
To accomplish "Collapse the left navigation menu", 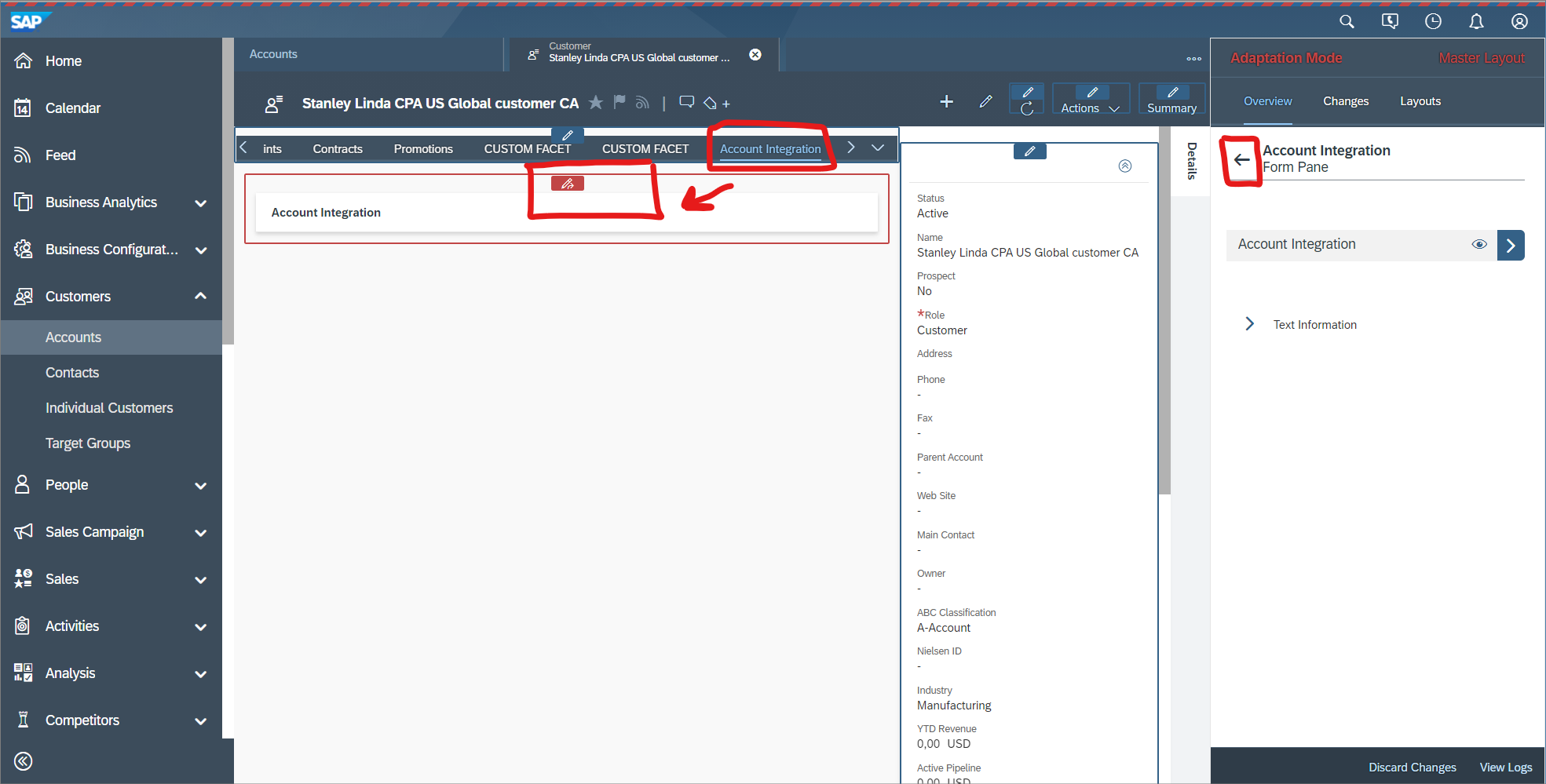I will [24, 760].
